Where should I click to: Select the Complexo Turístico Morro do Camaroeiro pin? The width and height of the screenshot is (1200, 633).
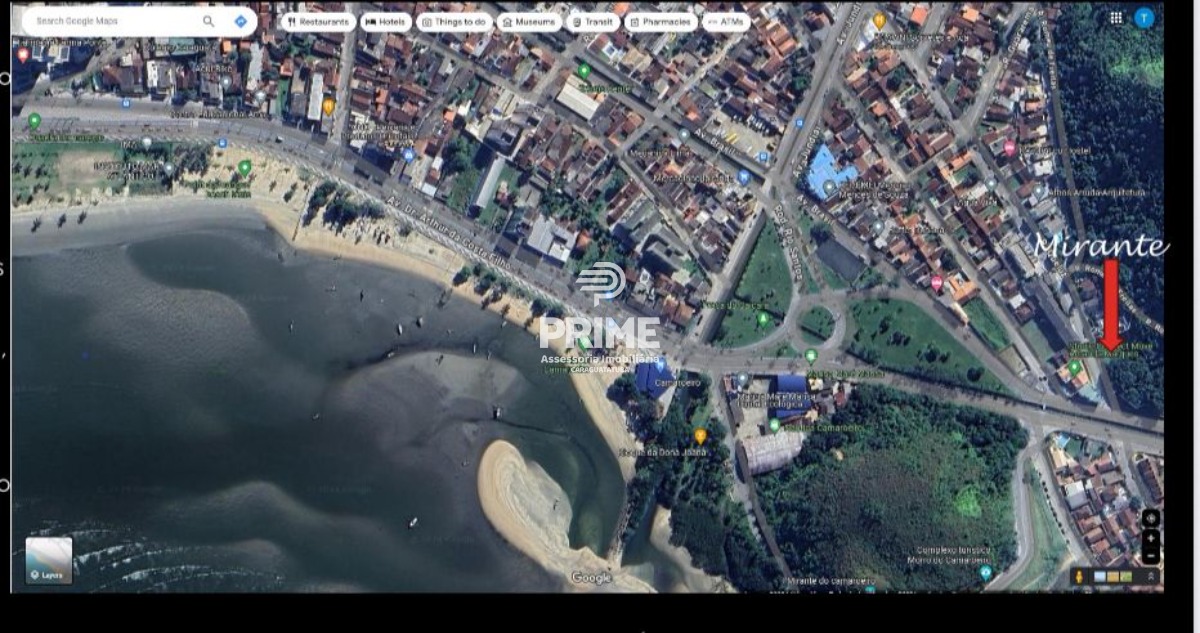(985, 573)
